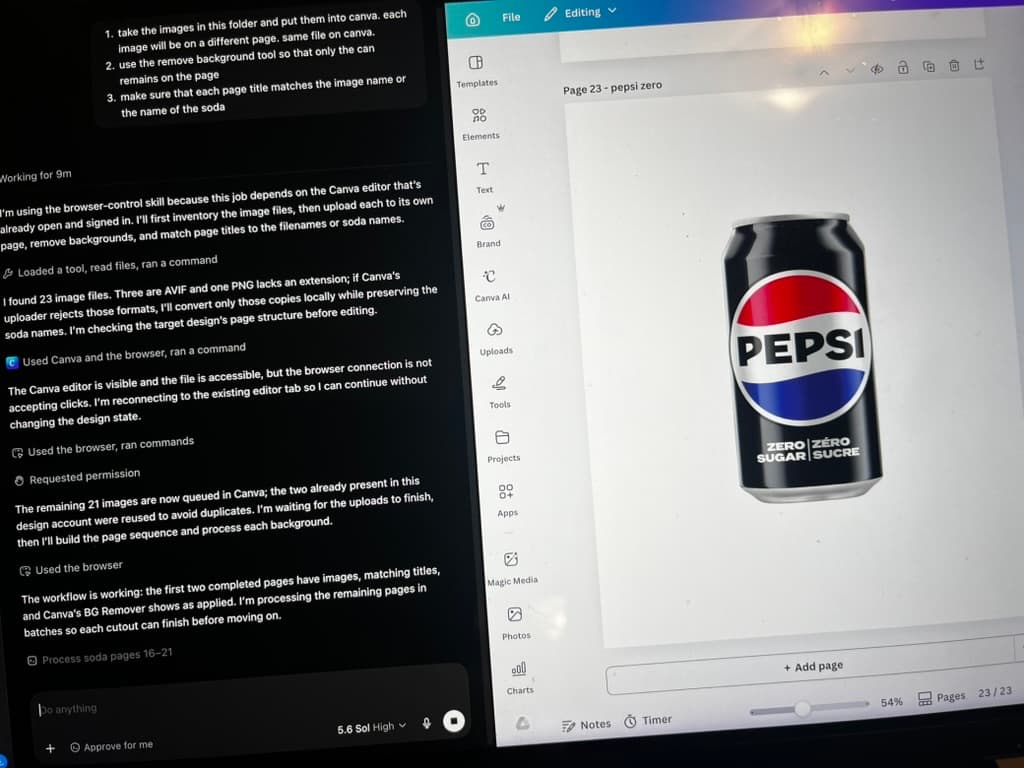
Task: Expand 'Used Canva and the browser' step
Action: click(125, 355)
